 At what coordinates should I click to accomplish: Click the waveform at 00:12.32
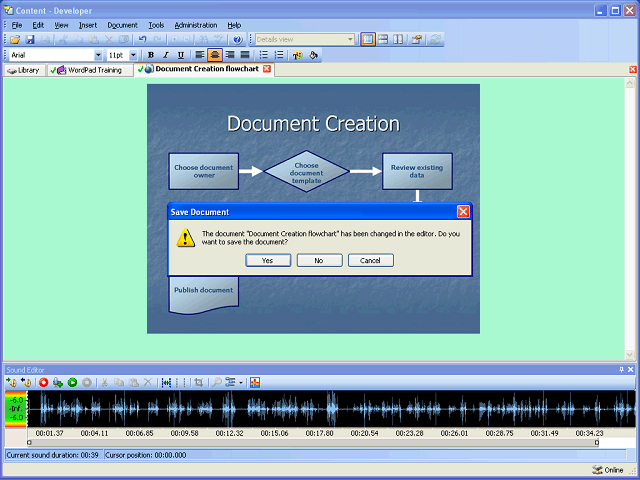point(229,409)
